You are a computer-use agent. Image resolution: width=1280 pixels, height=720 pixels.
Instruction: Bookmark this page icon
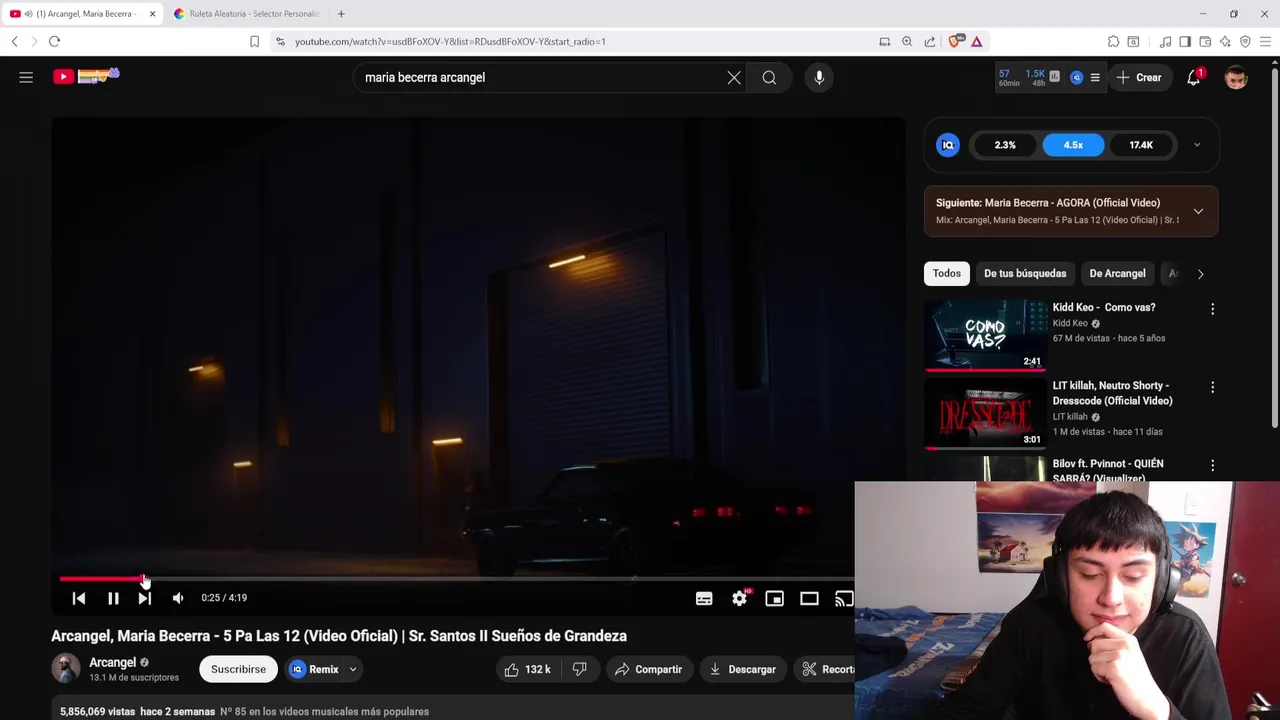click(x=254, y=41)
